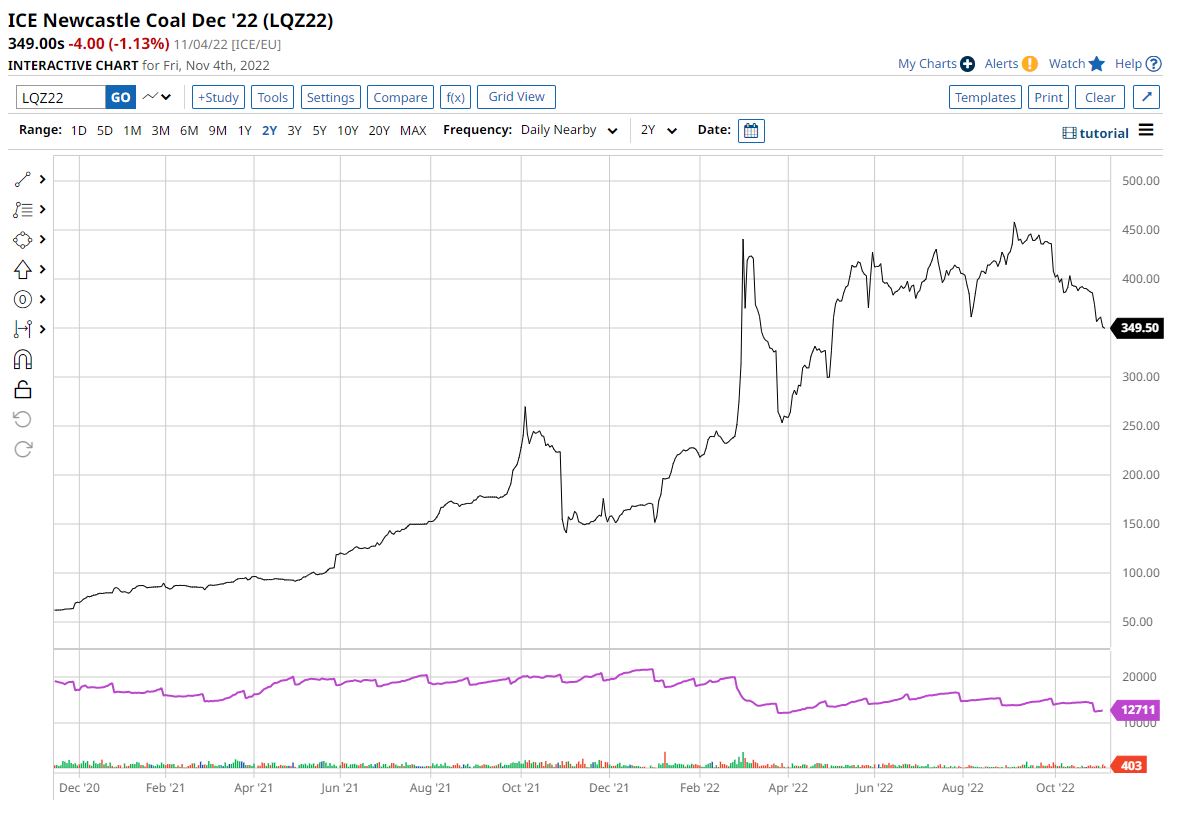The height and width of the screenshot is (820, 1192).
Task: Open the calendar date picker
Action: pyautogui.click(x=751, y=131)
